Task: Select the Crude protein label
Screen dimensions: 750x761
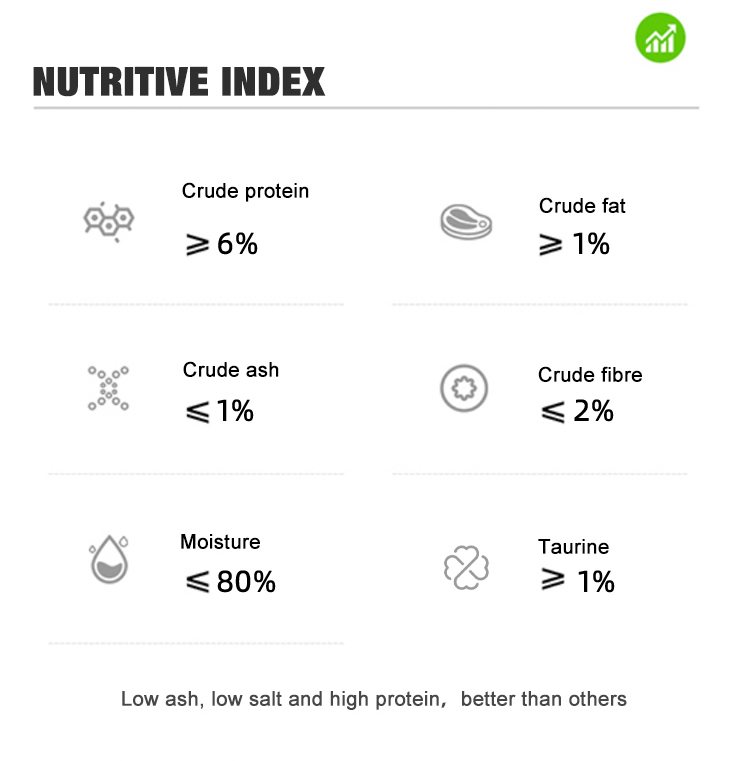Action: click(245, 191)
